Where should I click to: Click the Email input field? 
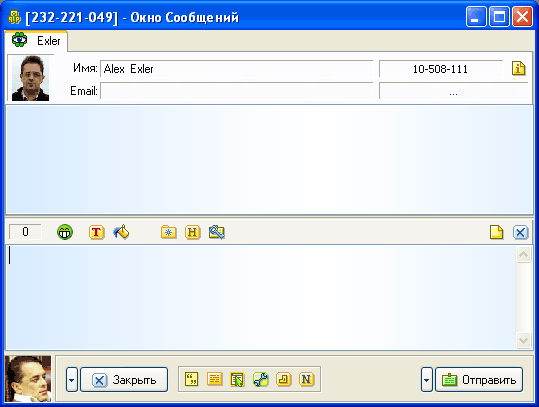(x=236, y=91)
